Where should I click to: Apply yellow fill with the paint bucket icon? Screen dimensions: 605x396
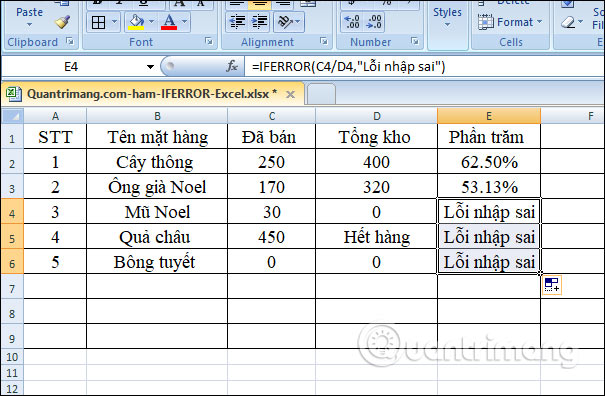tap(136, 22)
